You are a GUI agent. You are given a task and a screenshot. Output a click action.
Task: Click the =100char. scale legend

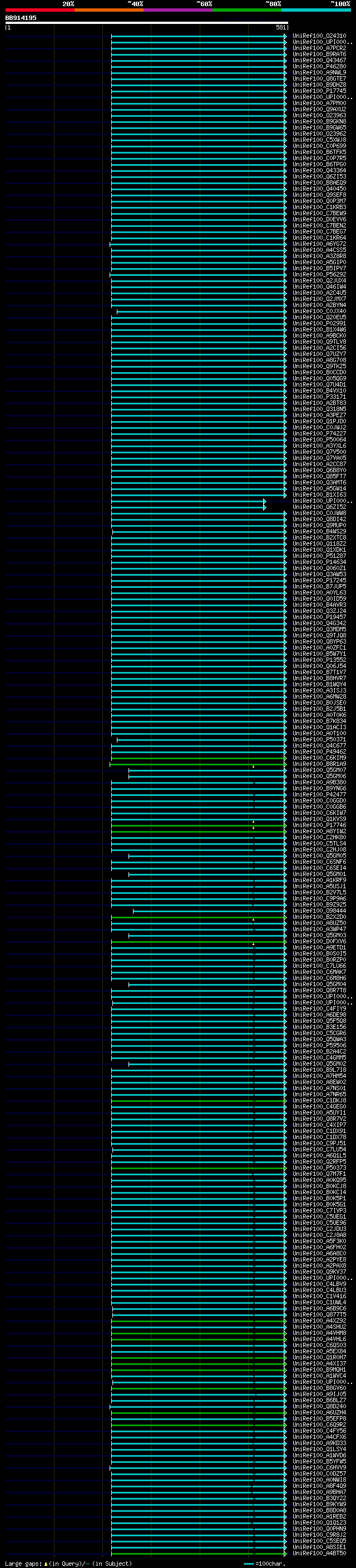tap(264, 1564)
